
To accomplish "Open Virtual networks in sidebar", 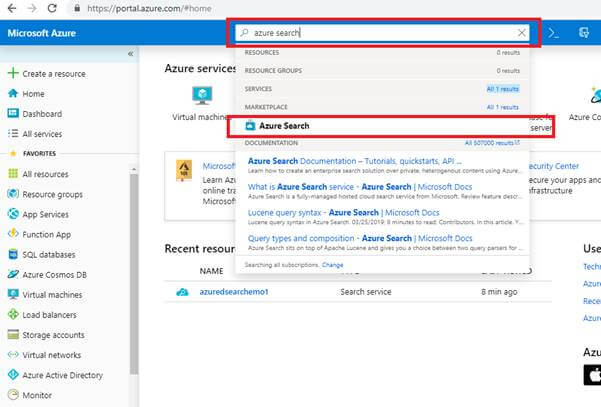I will 52,355.
